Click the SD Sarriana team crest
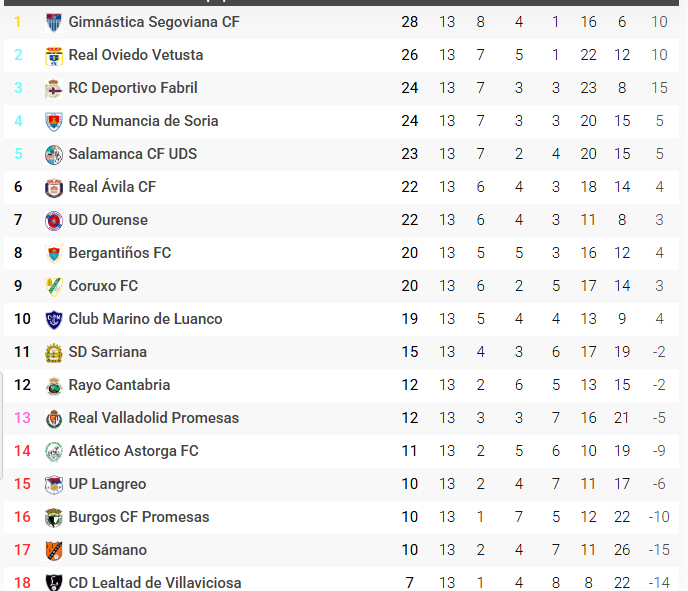Image resolution: width=688 pixels, height=591 pixels. pos(54,353)
